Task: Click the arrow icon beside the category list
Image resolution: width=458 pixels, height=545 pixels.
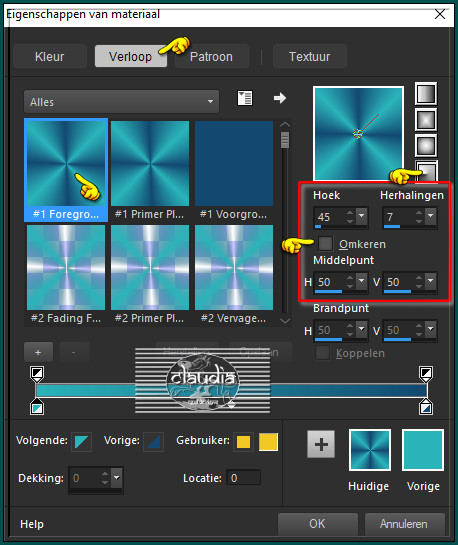Action: click(x=280, y=98)
